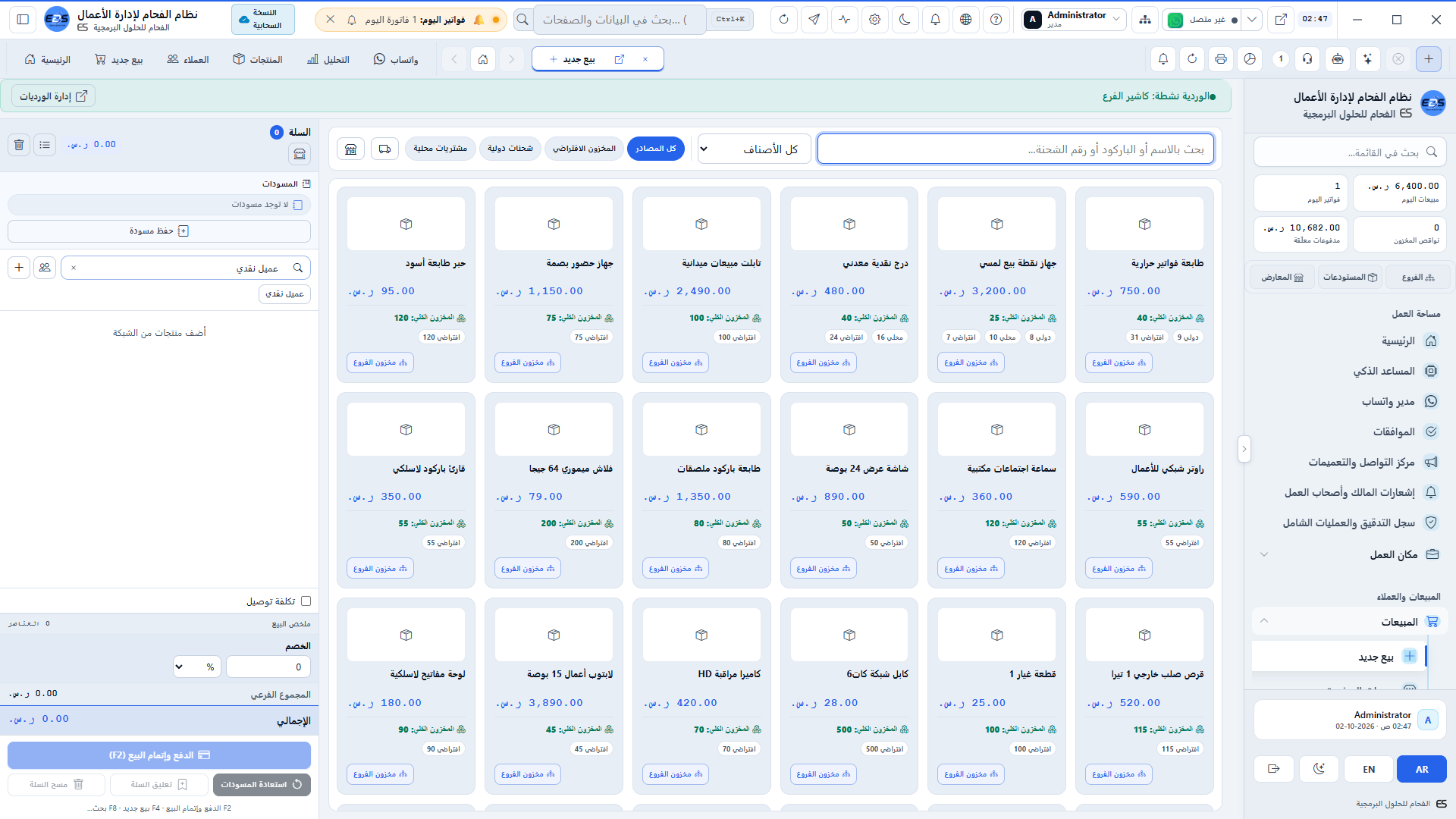Click the refresh icon in top header

pyautogui.click(x=783, y=20)
